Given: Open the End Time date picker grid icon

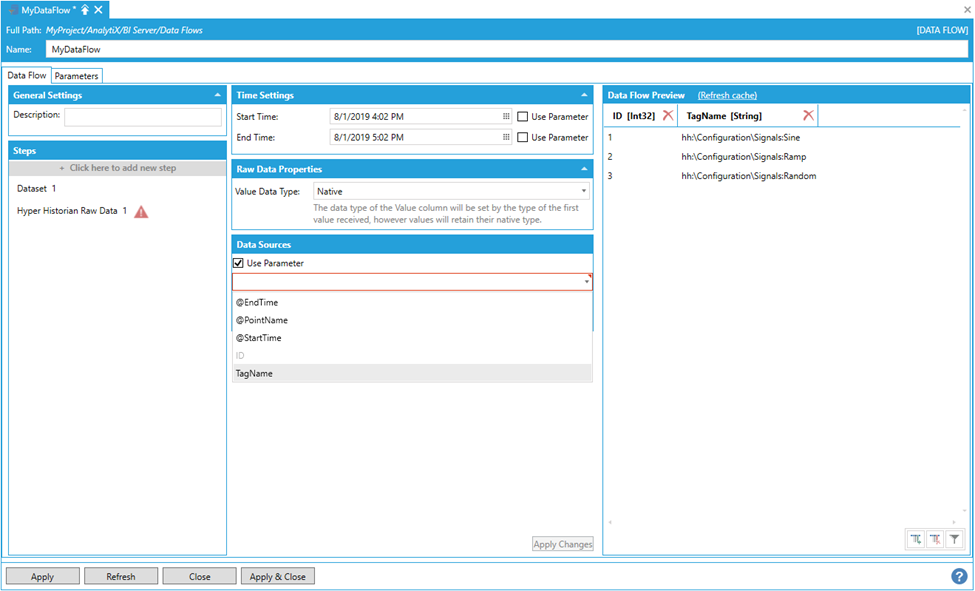Looking at the screenshot, I should pos(506,137).
